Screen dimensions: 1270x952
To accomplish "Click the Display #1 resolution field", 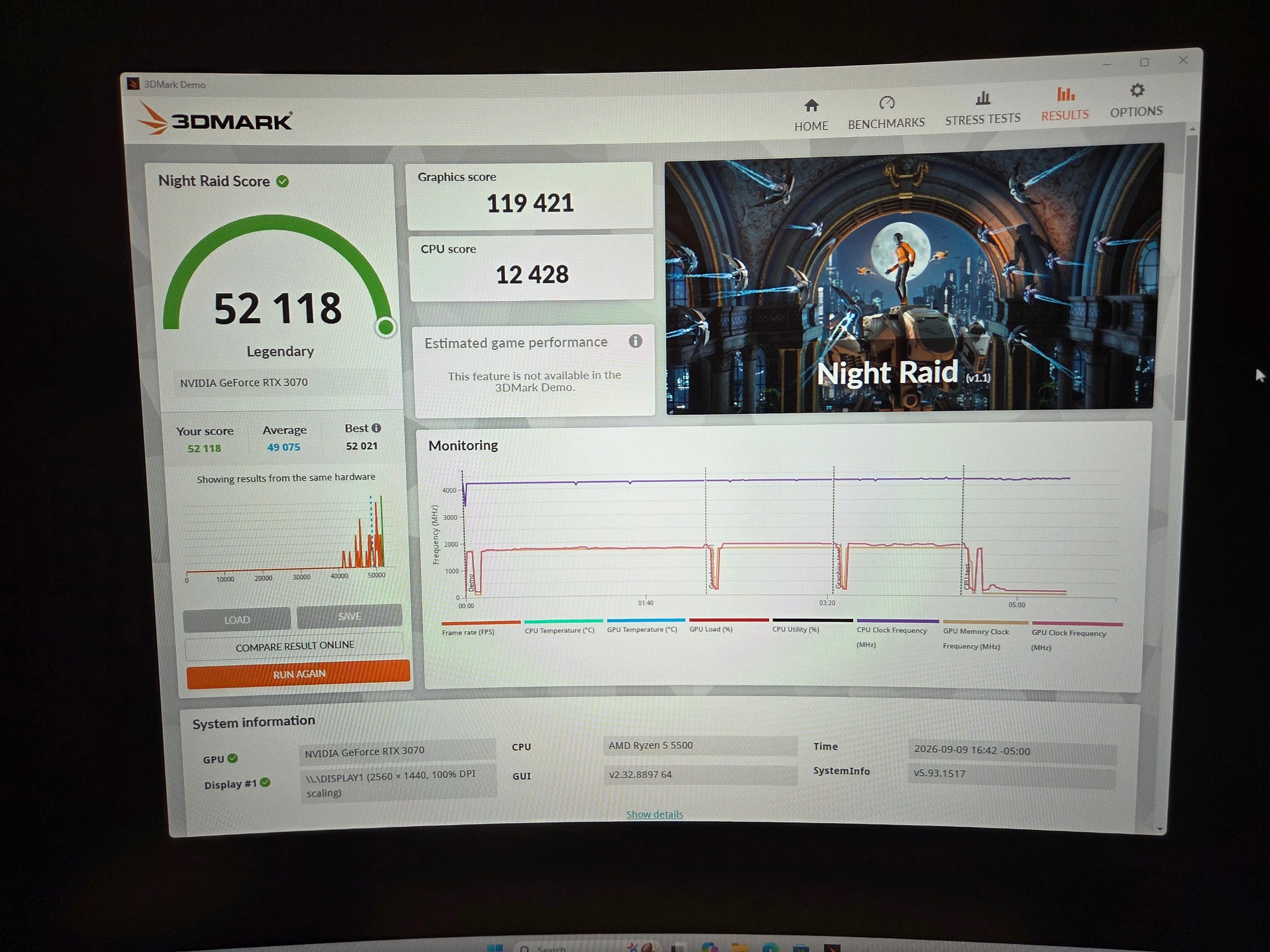I will point(398,783).
